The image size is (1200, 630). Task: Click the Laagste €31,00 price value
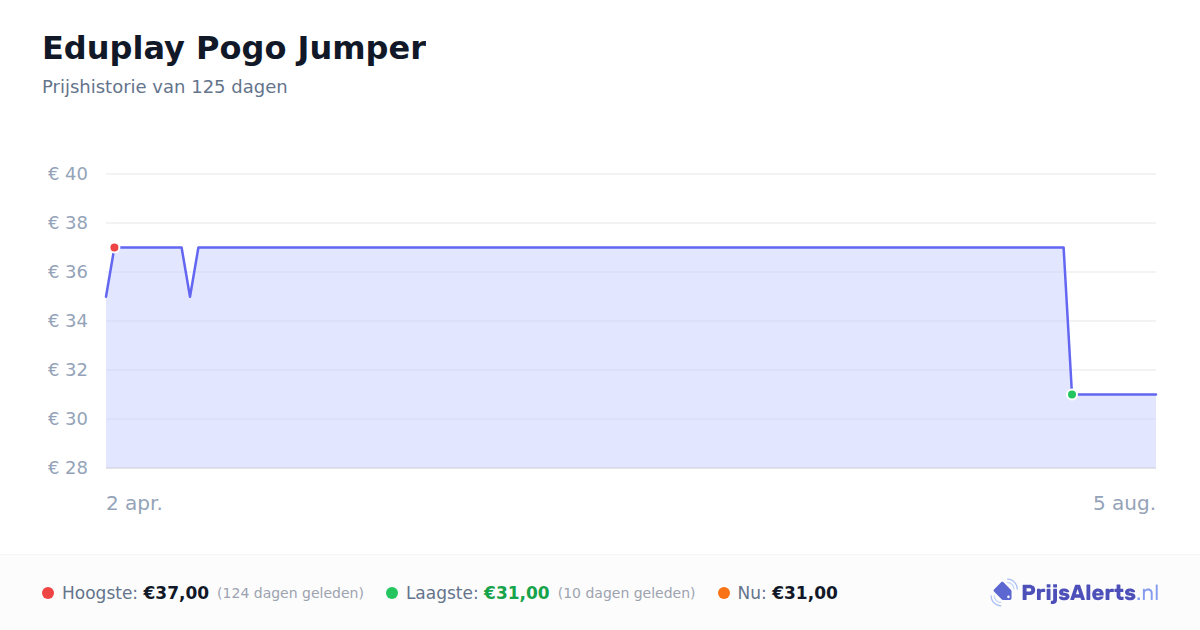point(517,593)
